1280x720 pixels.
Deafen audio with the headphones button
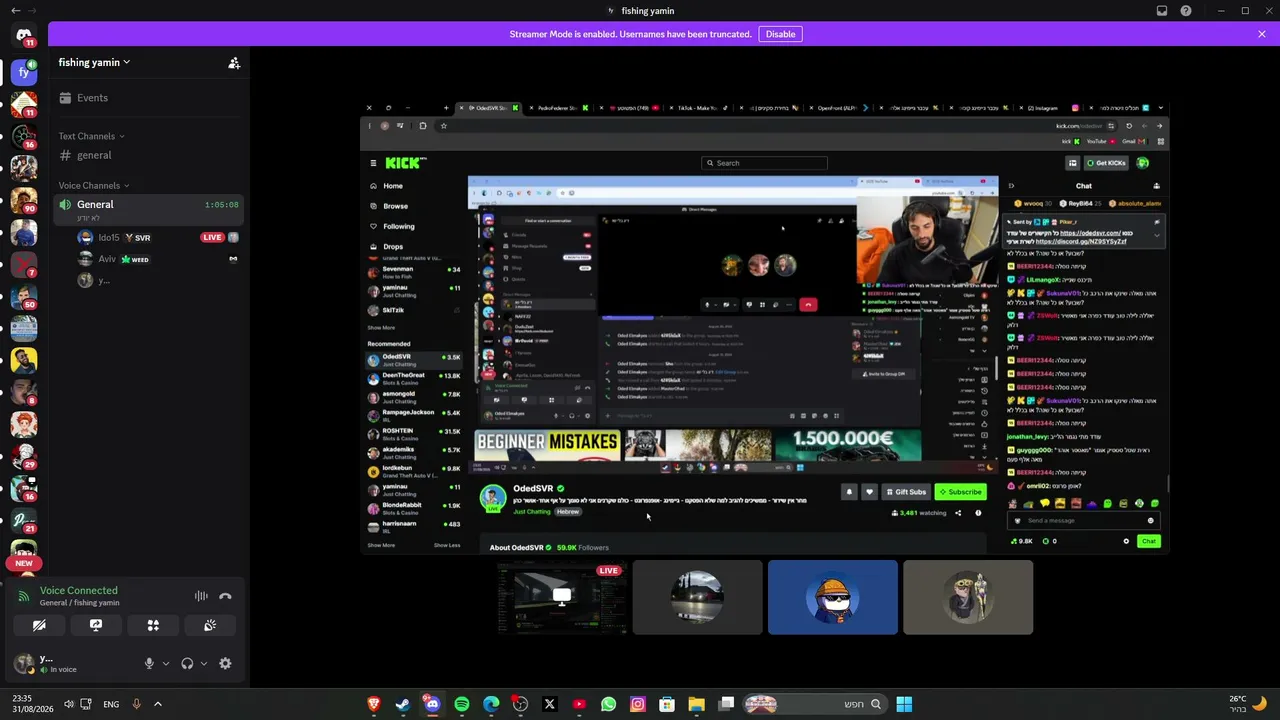tap(187, 663)
